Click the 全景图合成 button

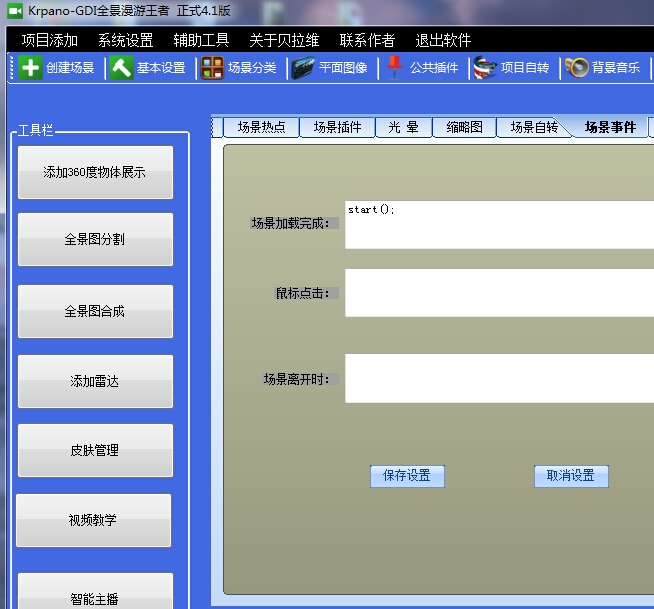(96, 311)
